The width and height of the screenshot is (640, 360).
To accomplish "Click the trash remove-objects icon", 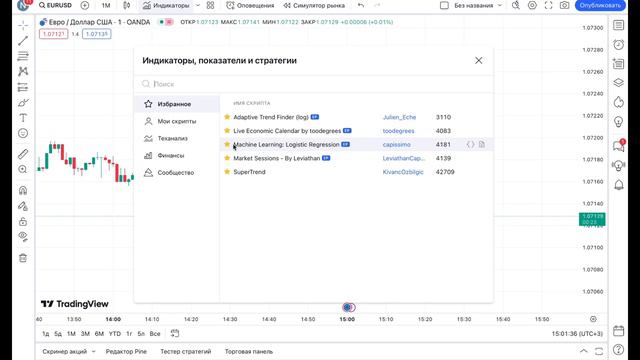I will pyautogui.click(x=23, y=258).
